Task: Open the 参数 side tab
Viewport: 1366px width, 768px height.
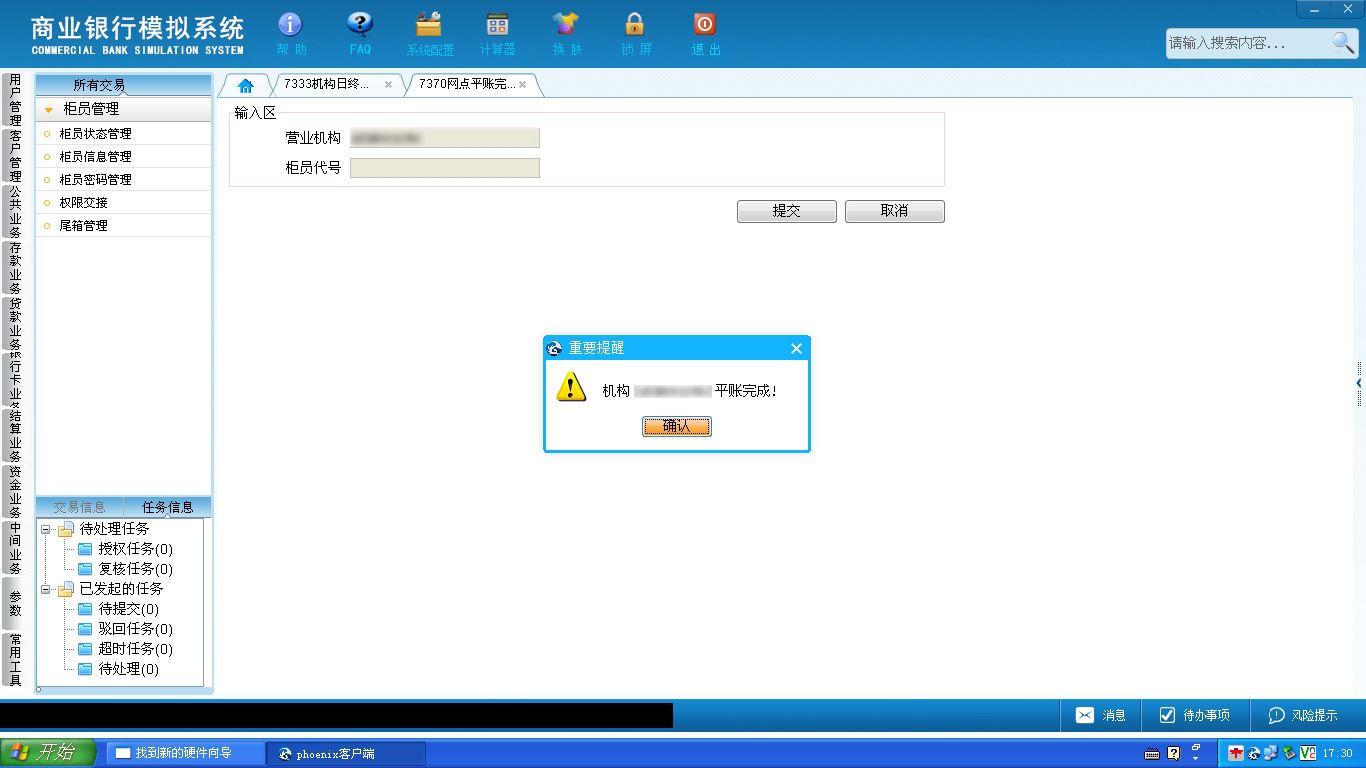Action: pyautogui.click(x=14, y=604)
